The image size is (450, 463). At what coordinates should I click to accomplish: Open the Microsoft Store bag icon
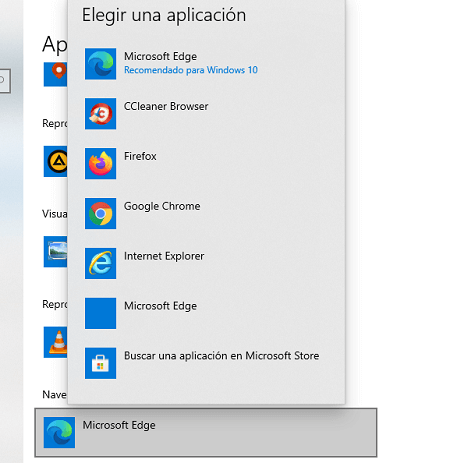pos(100,363)
